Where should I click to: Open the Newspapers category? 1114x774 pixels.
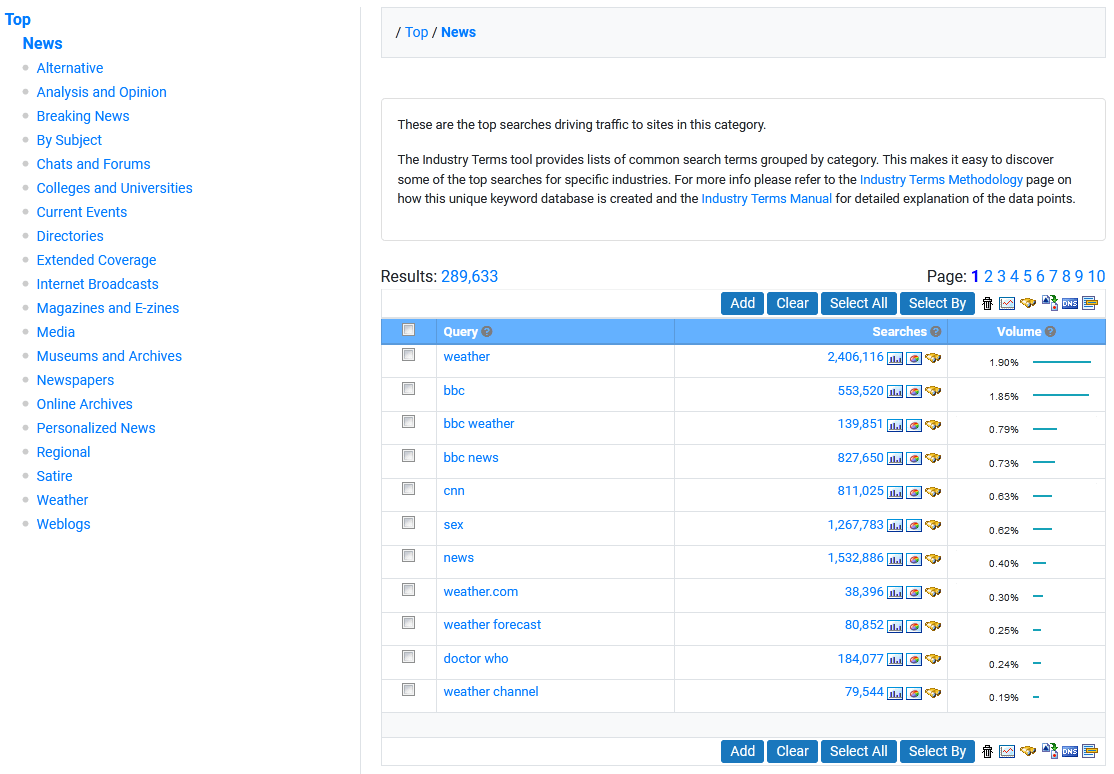coord(75,380)
